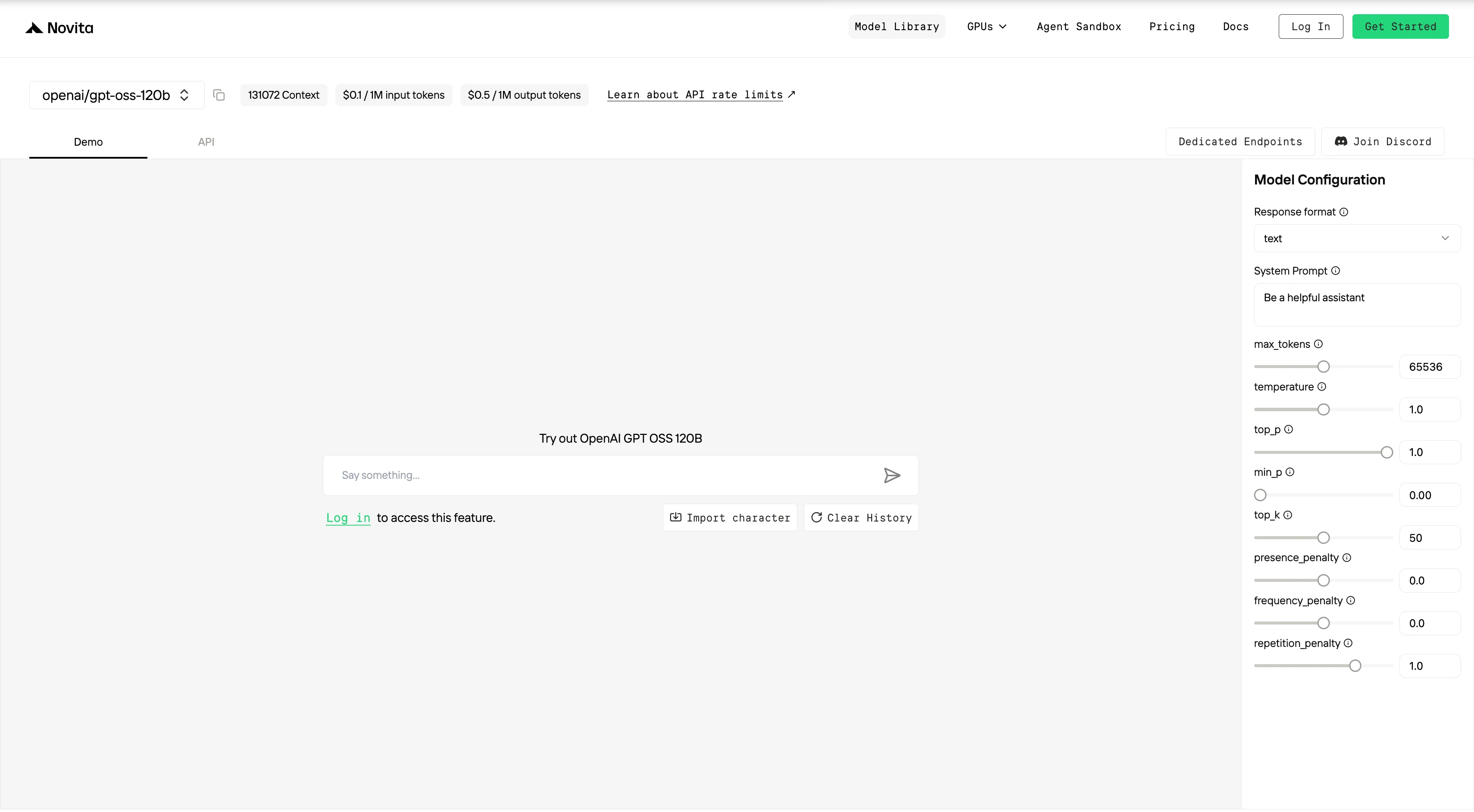Show info for Response format
Image resolution: width=1474 pixels, height=812 pixels.
[1344, 212]
